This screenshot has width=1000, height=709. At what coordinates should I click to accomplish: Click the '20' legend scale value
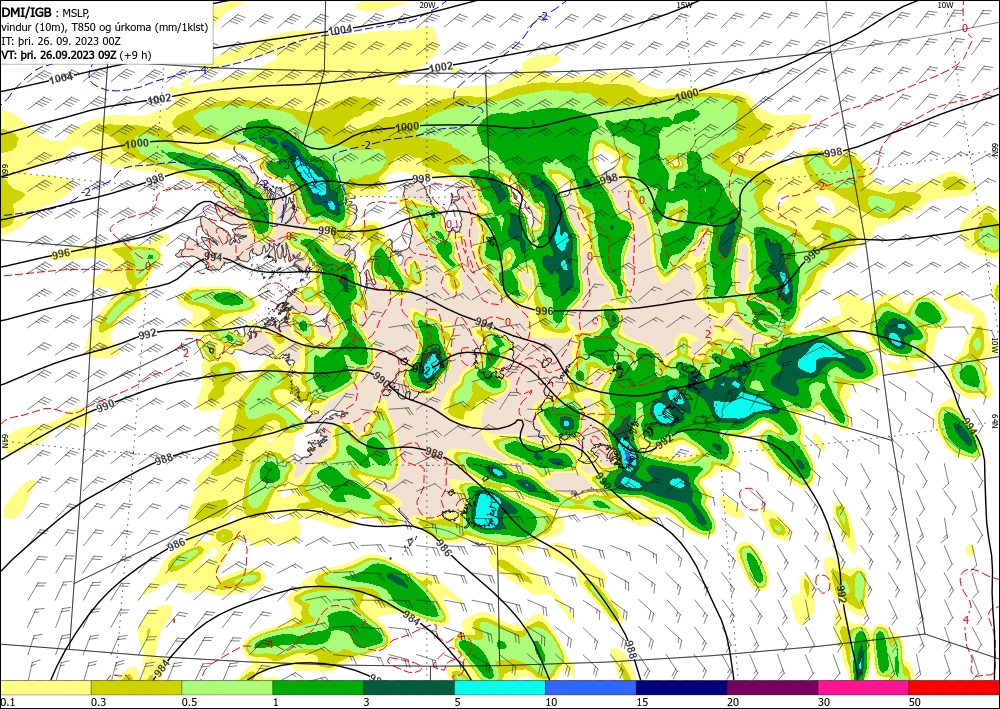click(x=733, y=702)
